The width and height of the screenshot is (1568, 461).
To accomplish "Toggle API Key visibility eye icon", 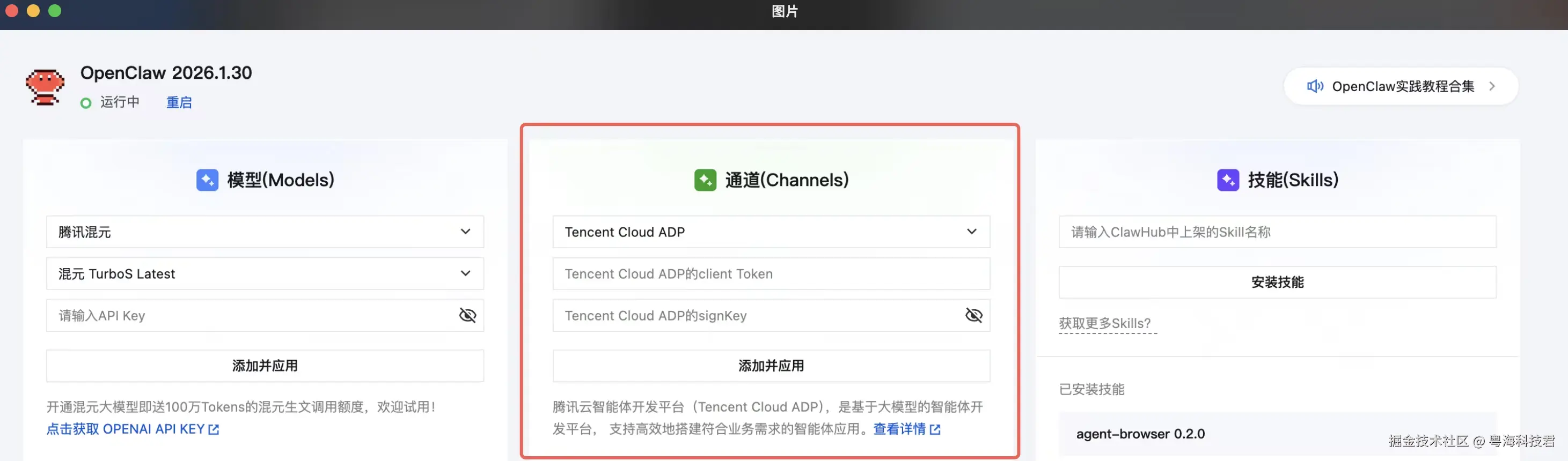I will (467, 315).
